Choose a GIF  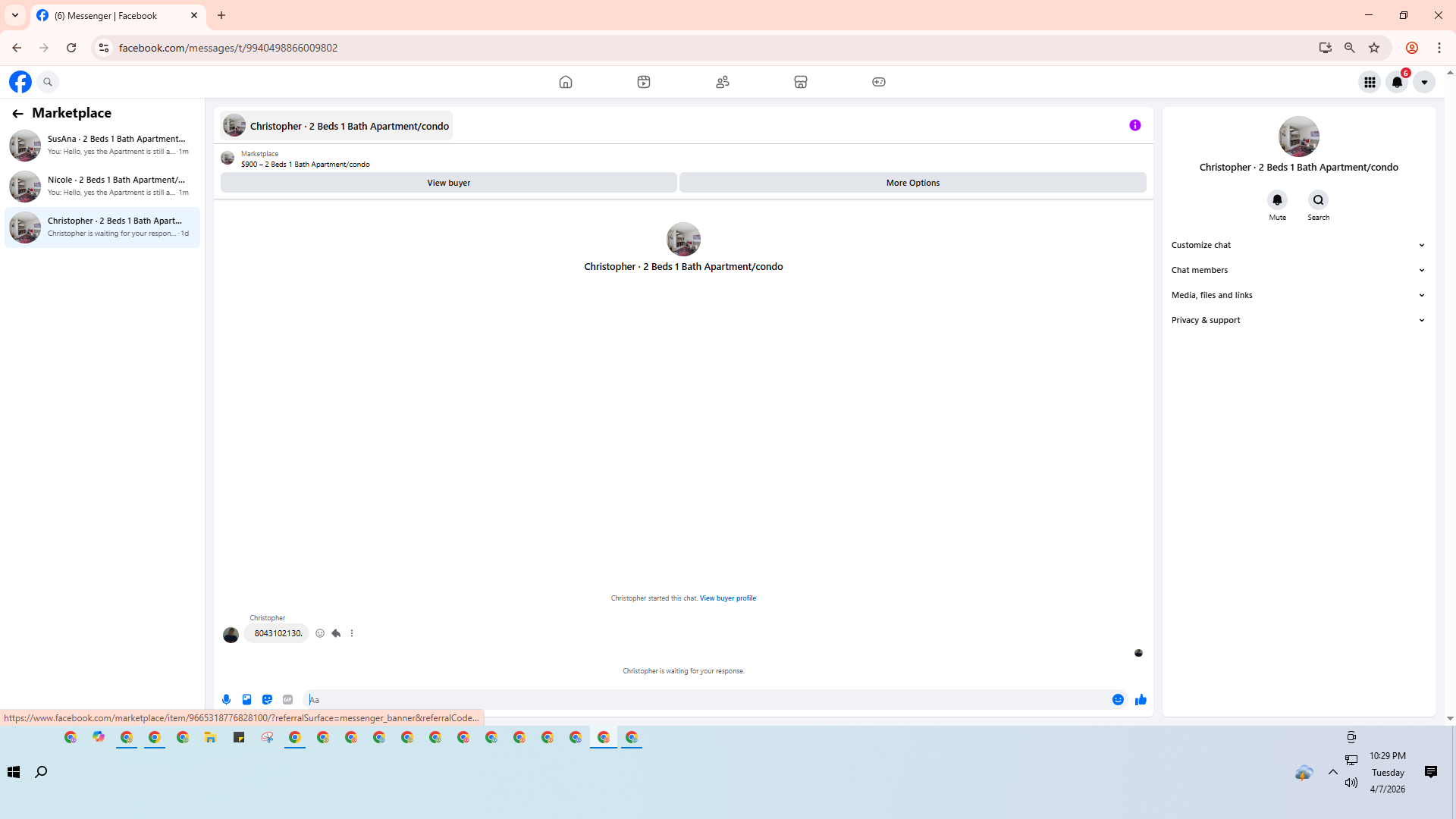tap(287, 700)
